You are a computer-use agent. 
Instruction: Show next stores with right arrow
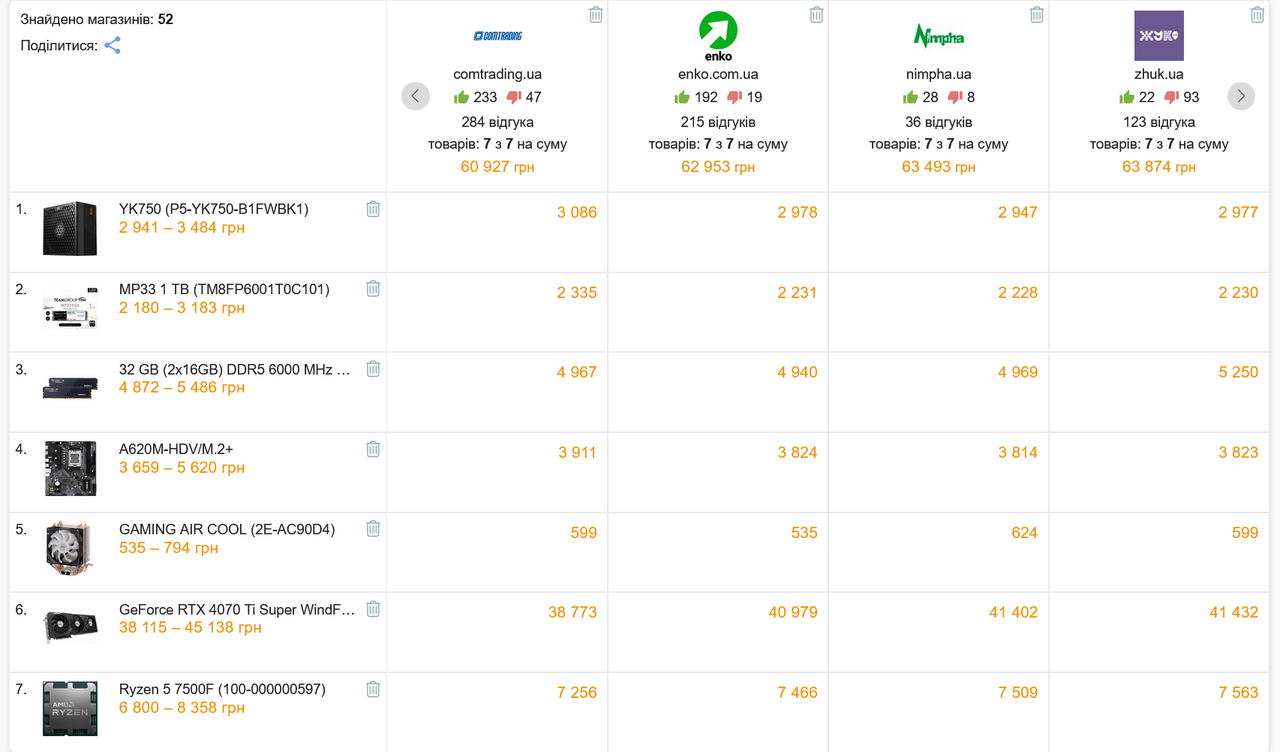1241,96
